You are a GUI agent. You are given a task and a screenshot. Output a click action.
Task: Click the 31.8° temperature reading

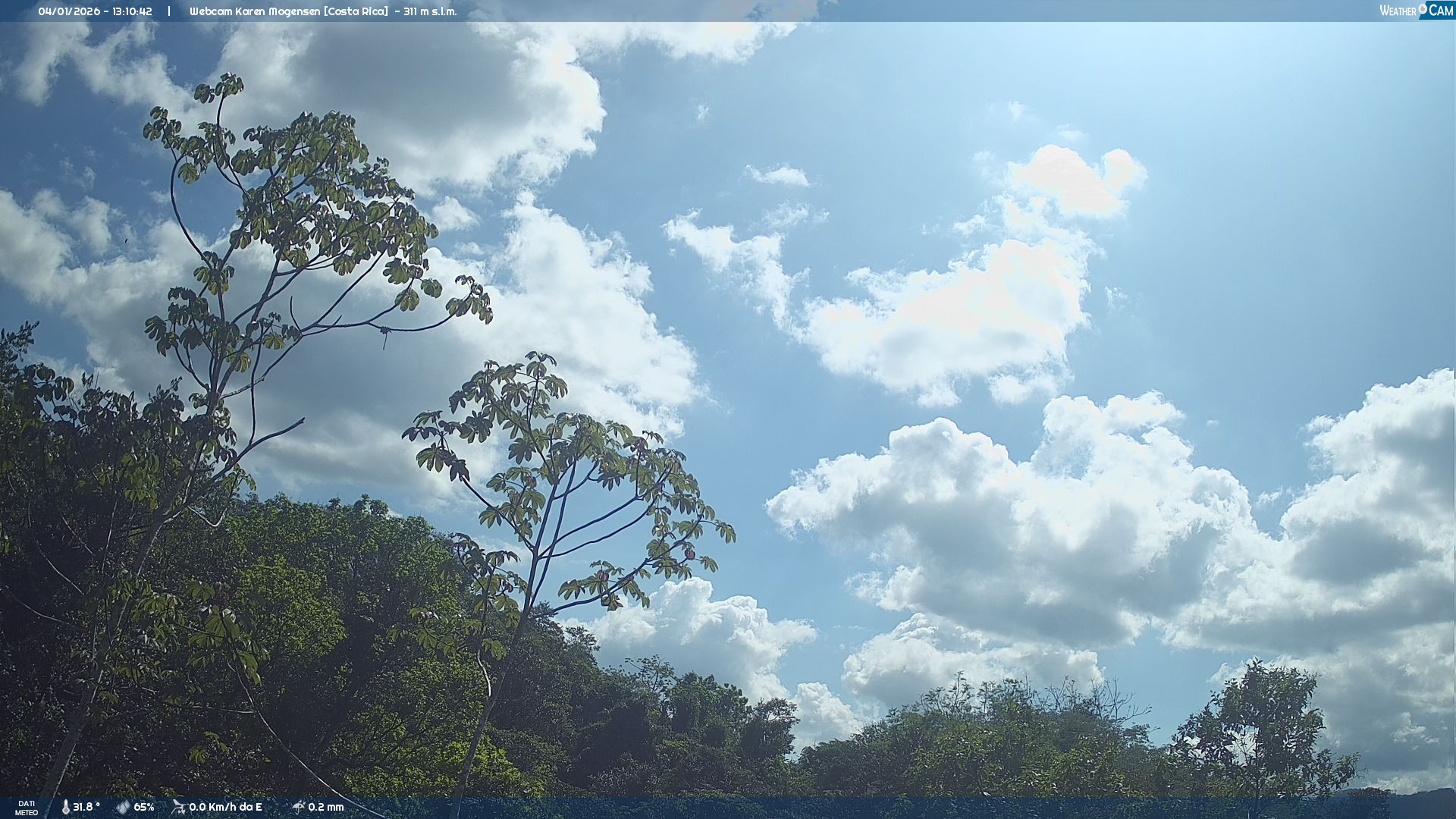[86, 807]
